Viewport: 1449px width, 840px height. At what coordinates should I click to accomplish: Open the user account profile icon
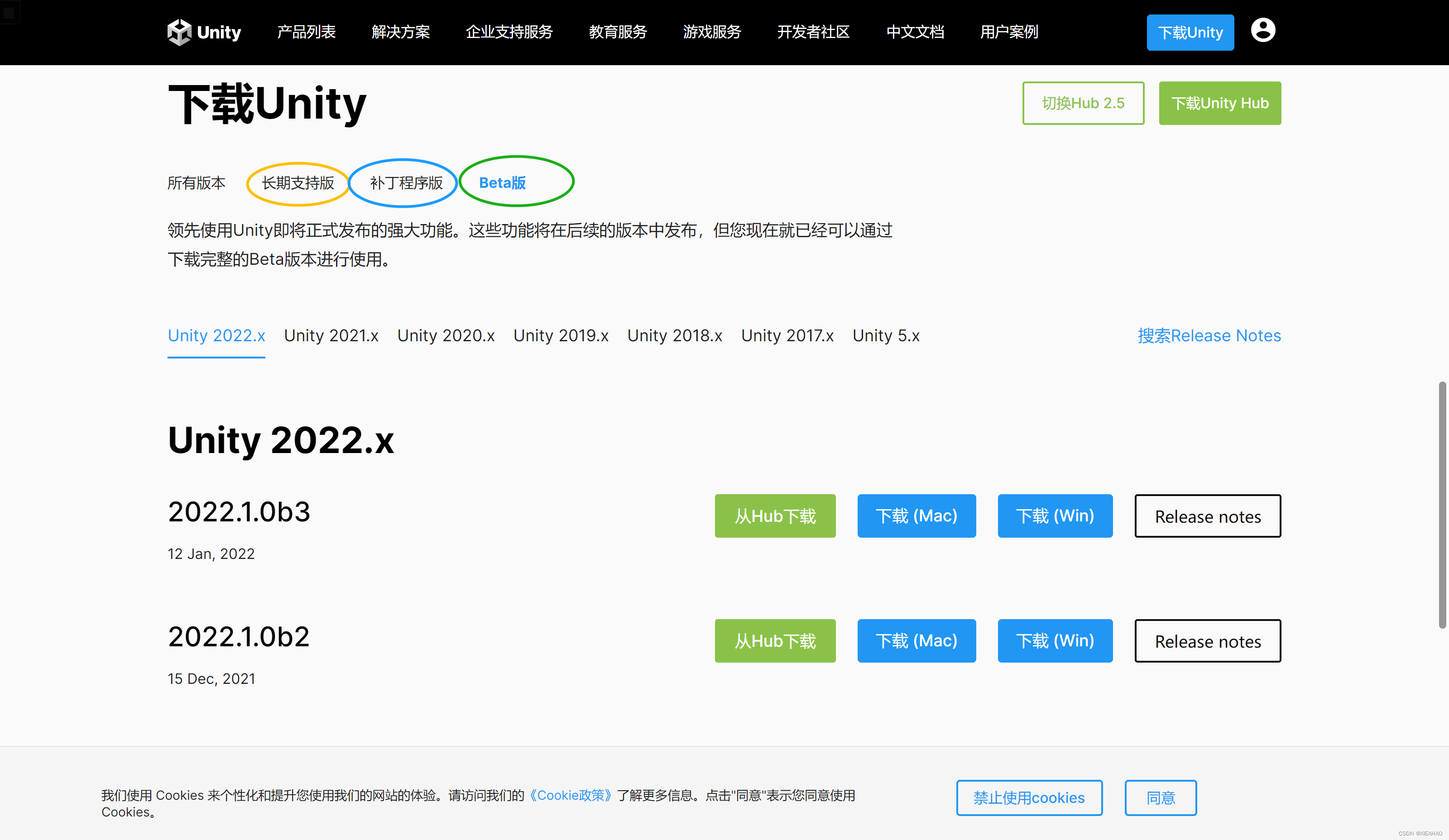[1263, 30]
